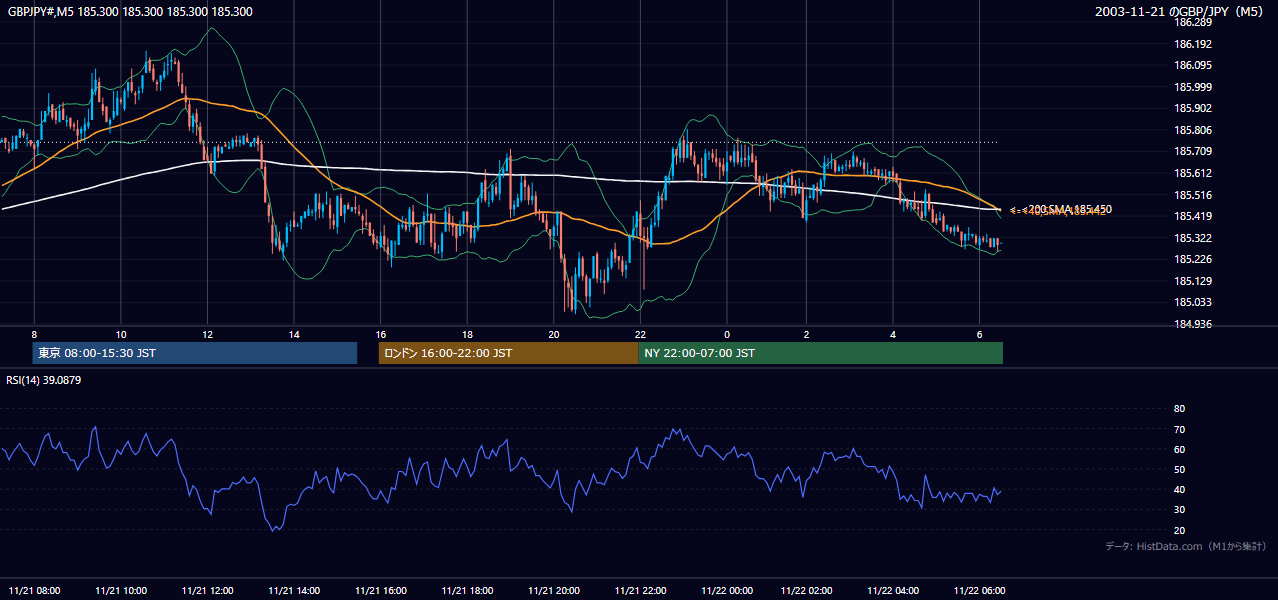Click bottom time label 11/22 04:00
Image resolution: width=1278 pixels, height=600 pixels.
(x=893, y=590)
